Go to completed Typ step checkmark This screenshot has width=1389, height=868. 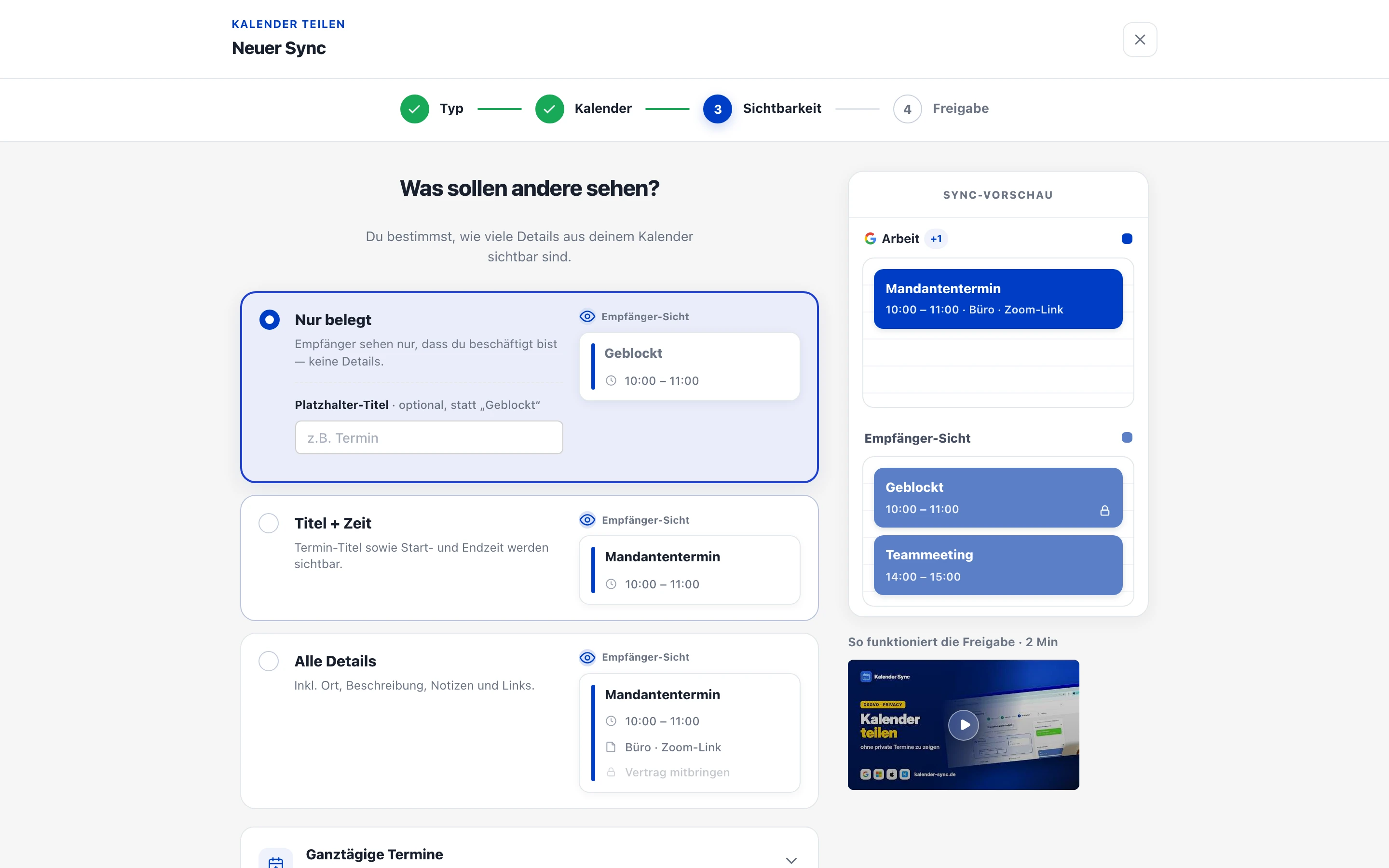414,109
